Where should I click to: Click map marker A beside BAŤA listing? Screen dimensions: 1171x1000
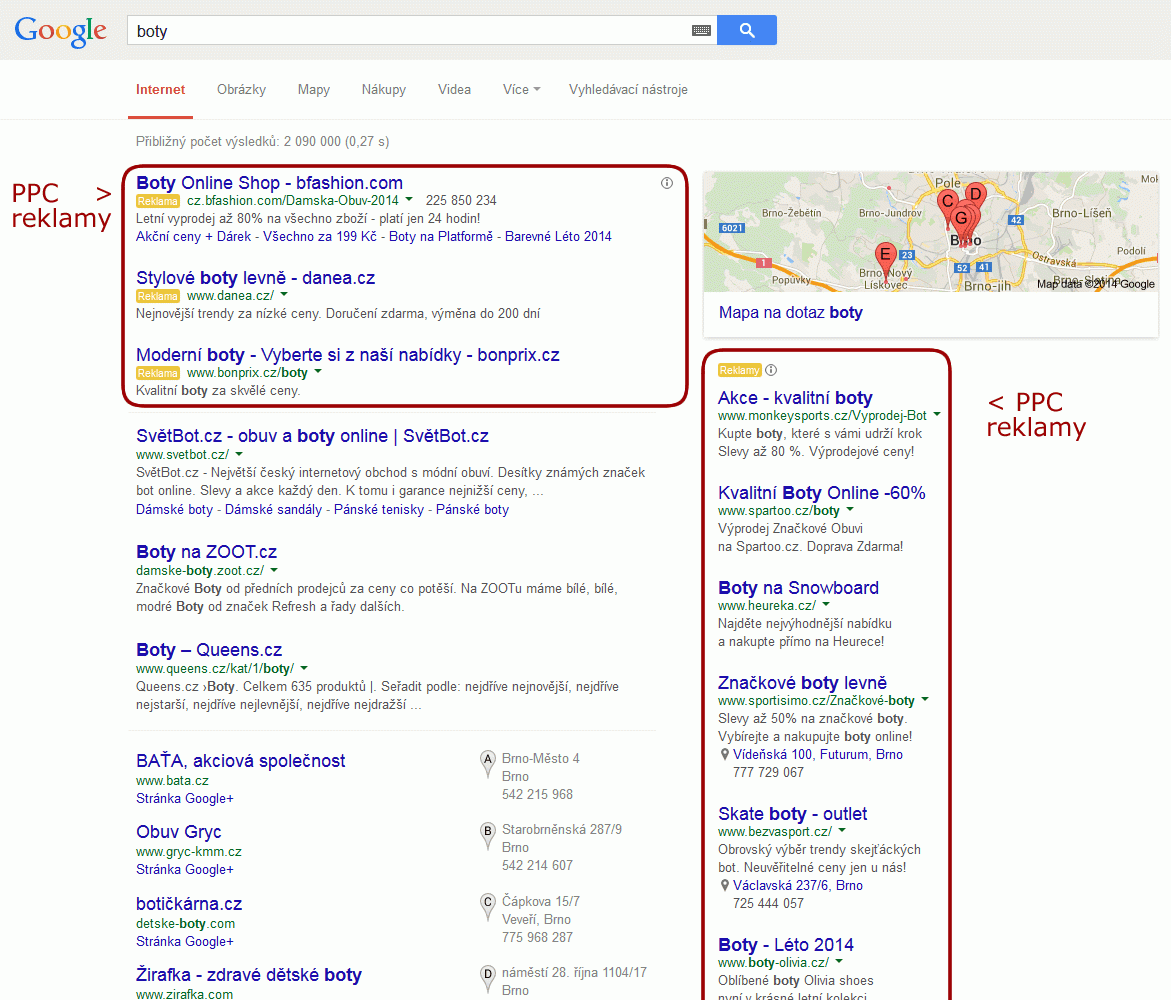488,760
